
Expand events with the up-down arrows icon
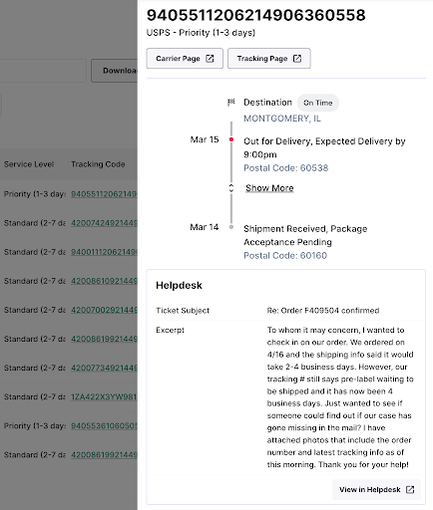click(231, 188)
